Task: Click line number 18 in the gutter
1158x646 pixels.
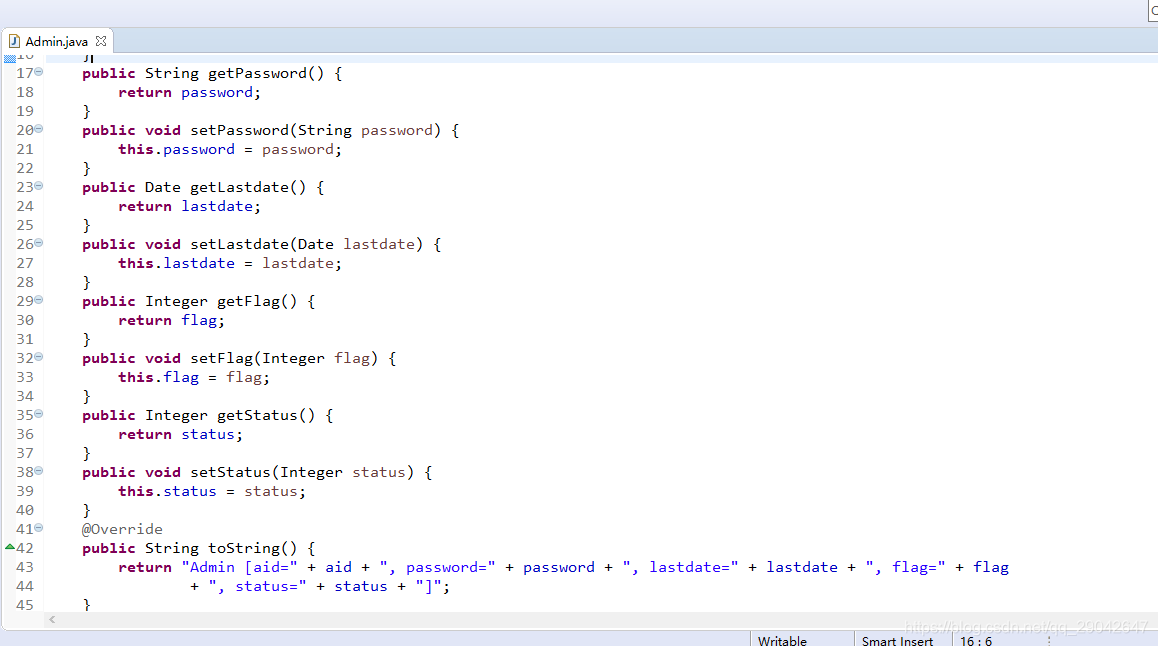Action: click(25, 92)
